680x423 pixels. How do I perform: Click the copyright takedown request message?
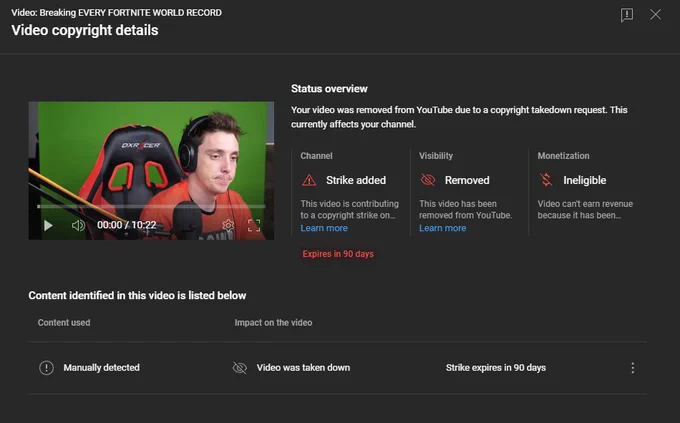(459, 117)
